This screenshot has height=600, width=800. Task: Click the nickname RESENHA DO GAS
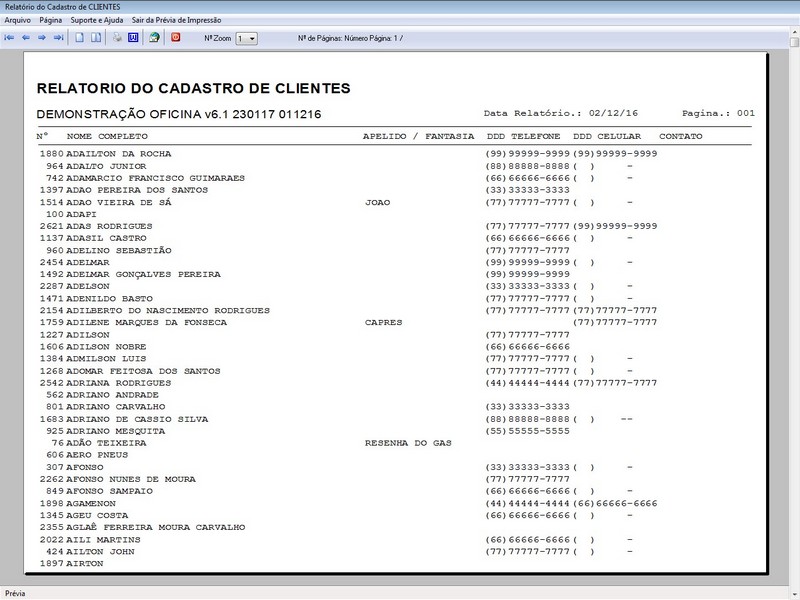(x=408, y=443)
